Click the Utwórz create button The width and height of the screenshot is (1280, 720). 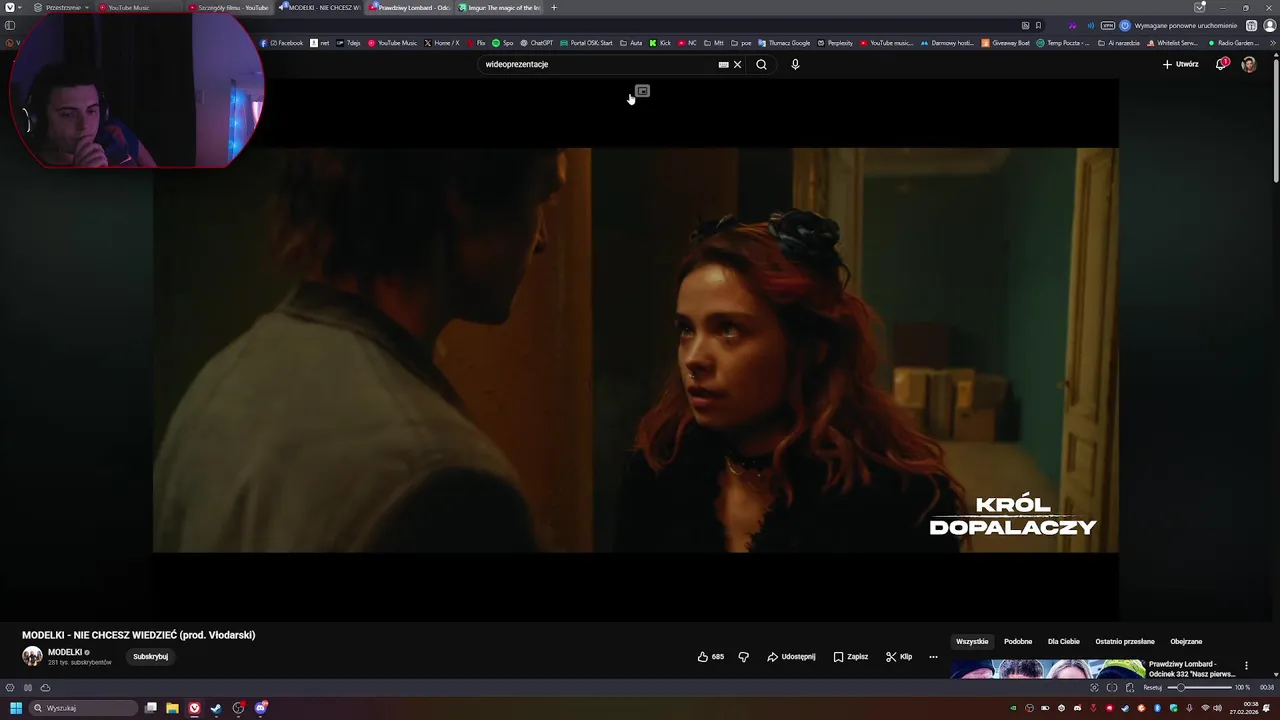(1180, 64)
